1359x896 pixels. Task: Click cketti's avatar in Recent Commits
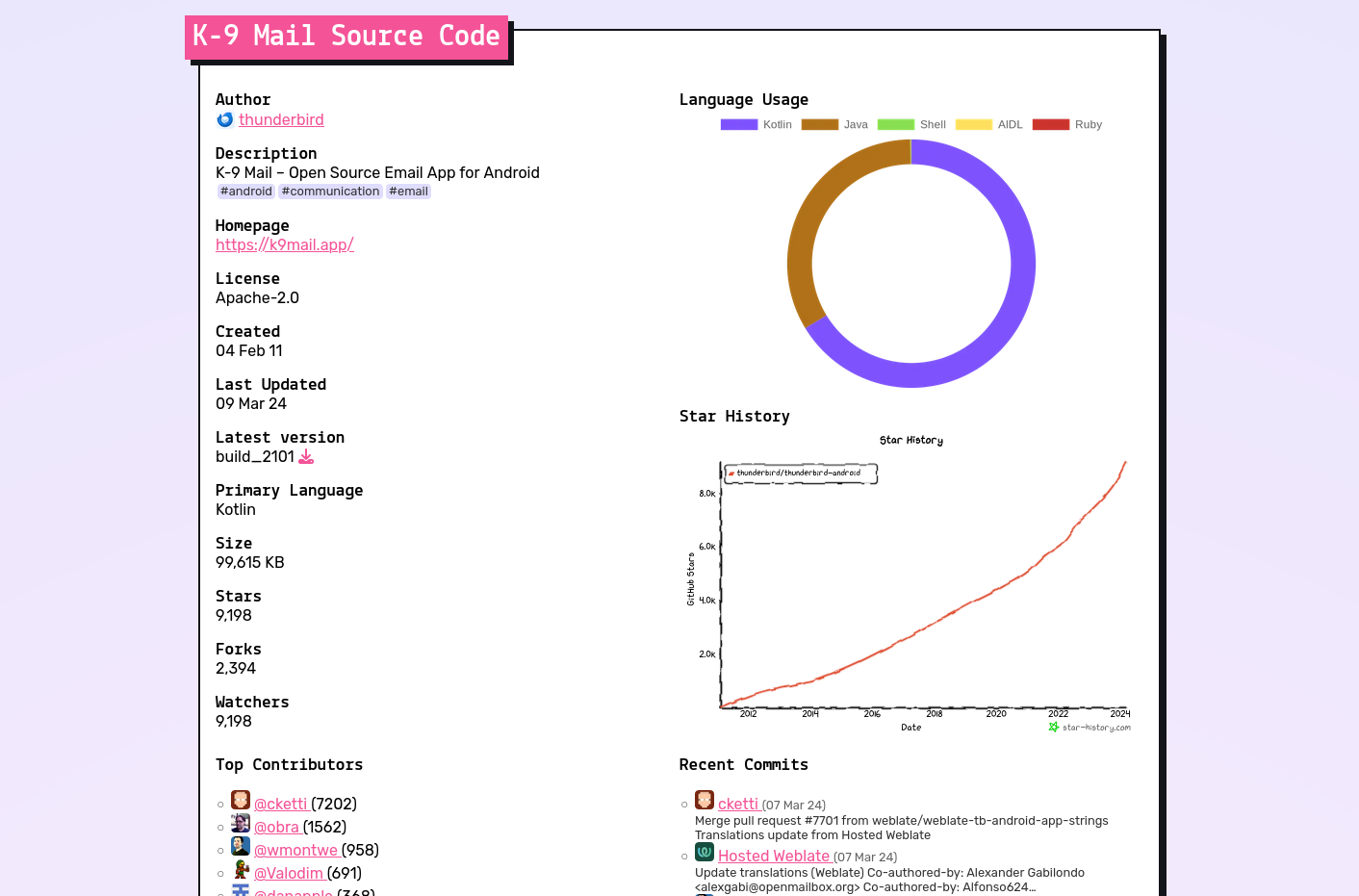point(705,801)
